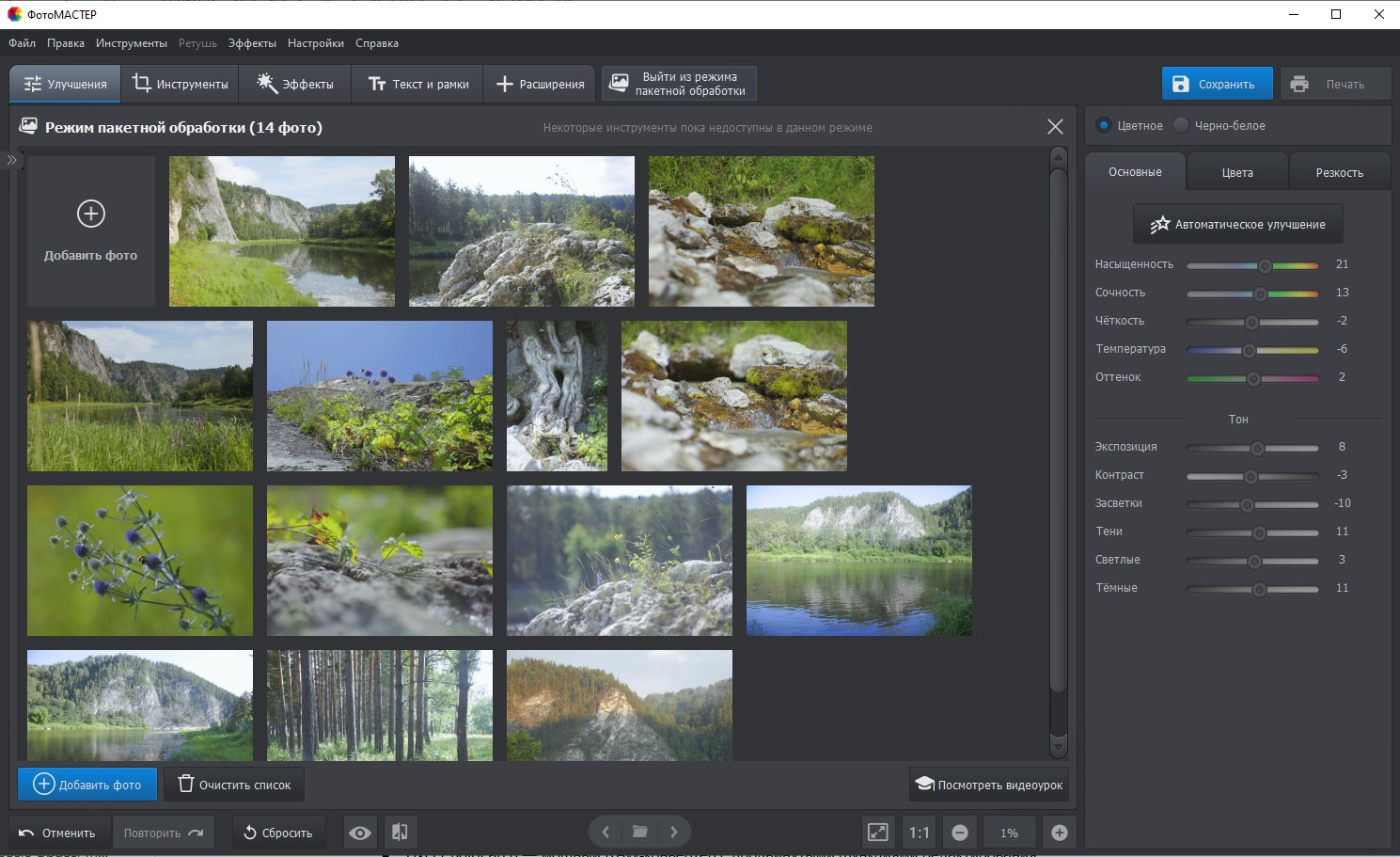Toggle the eye preview original icon
The height and width of the screenshot is (857, 1400).
pos(359,833)
